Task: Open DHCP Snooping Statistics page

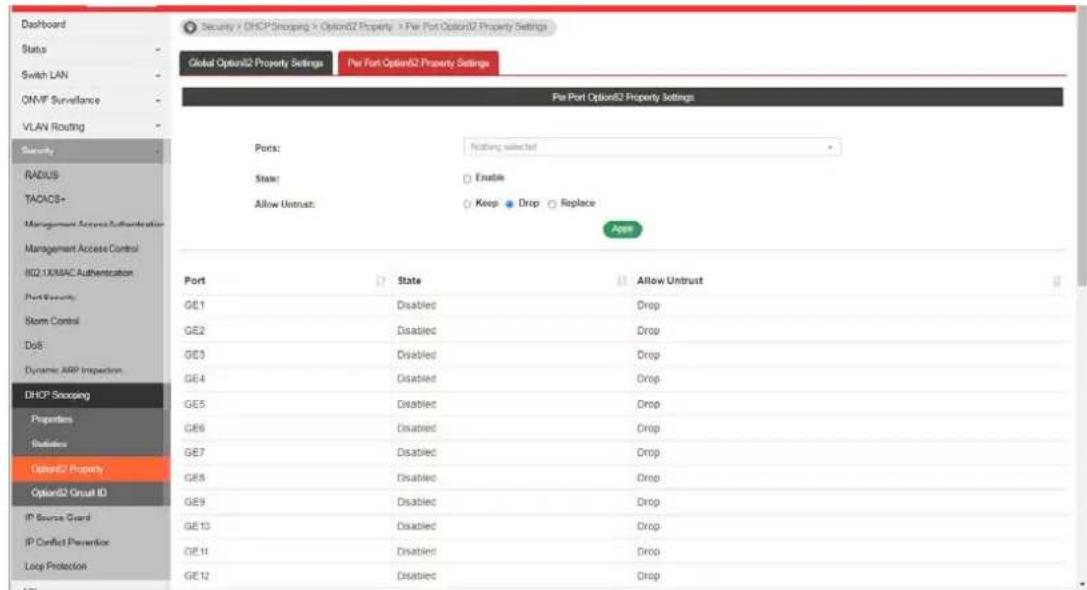Action: pyautogui.click(x=49, y=444)
